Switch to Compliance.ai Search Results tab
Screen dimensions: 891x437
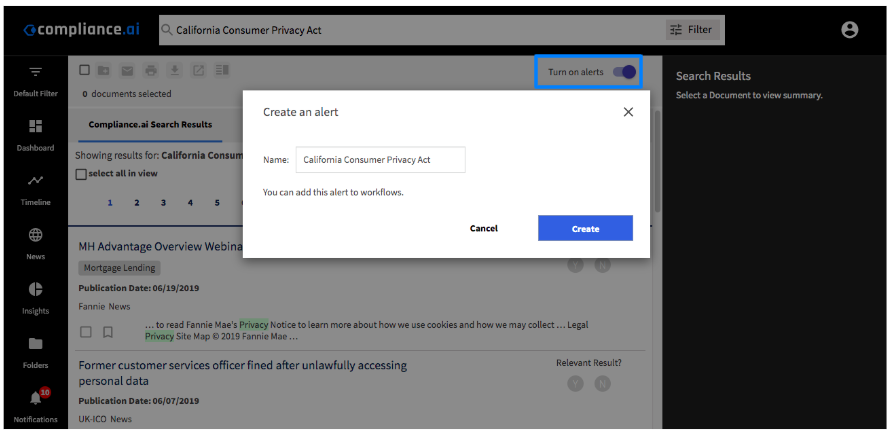[x=150, y=124]
